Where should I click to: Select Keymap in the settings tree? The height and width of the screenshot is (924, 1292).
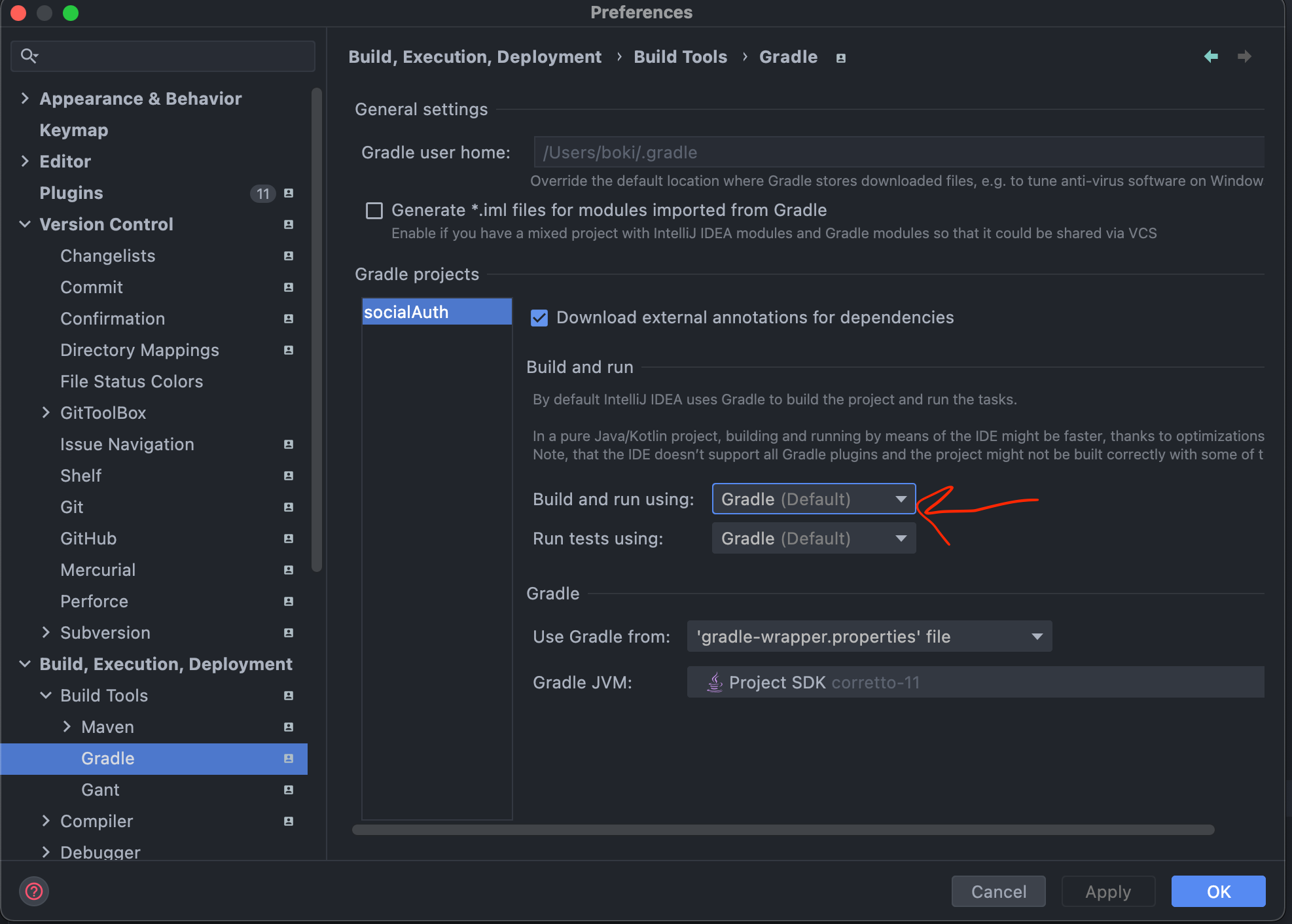click(x=74, y=130)
